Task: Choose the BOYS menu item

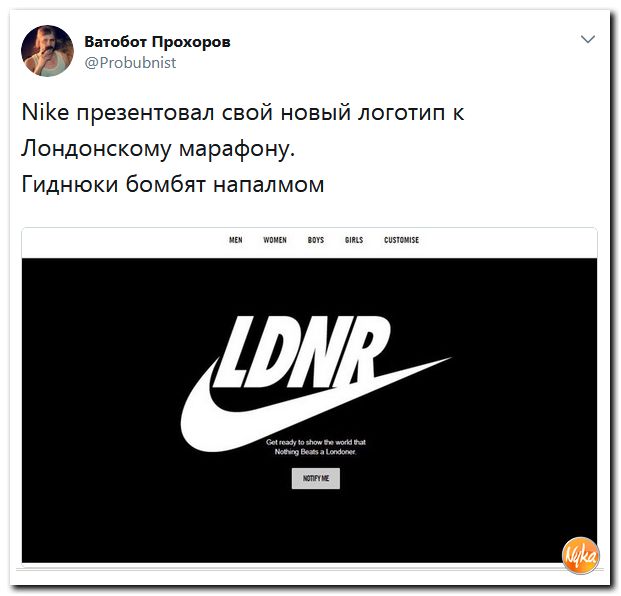Action: click(x=316, y=240)
